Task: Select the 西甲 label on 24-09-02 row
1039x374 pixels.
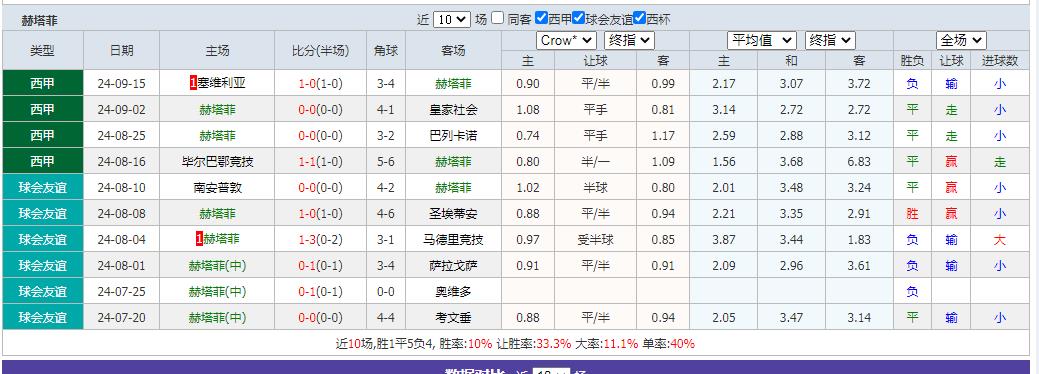Action: pos(43,109)
